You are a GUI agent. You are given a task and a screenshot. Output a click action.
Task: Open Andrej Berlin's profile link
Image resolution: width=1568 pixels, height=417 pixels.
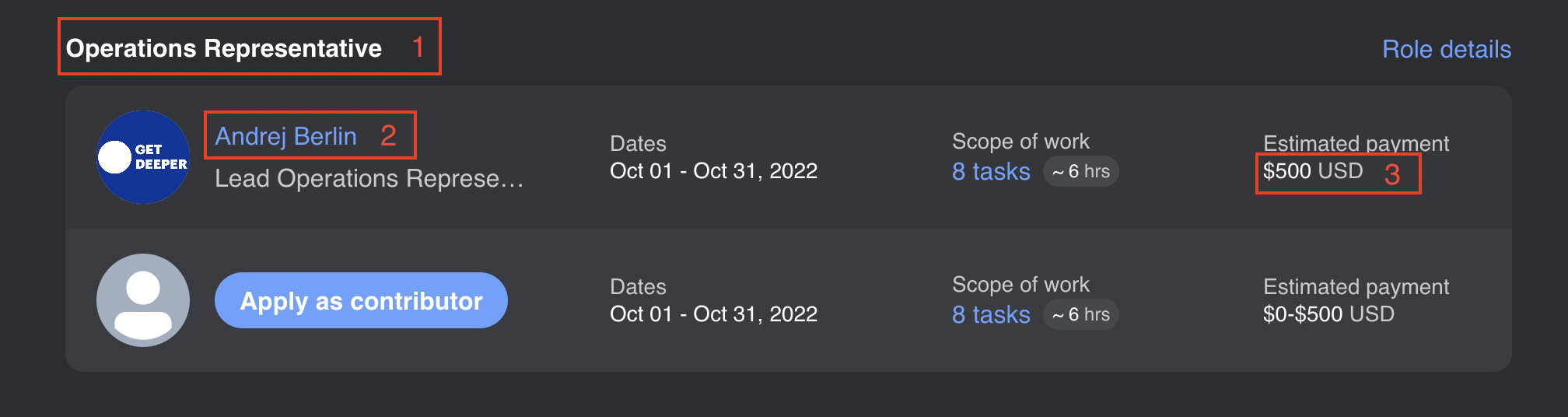click(x=285, y=136)
